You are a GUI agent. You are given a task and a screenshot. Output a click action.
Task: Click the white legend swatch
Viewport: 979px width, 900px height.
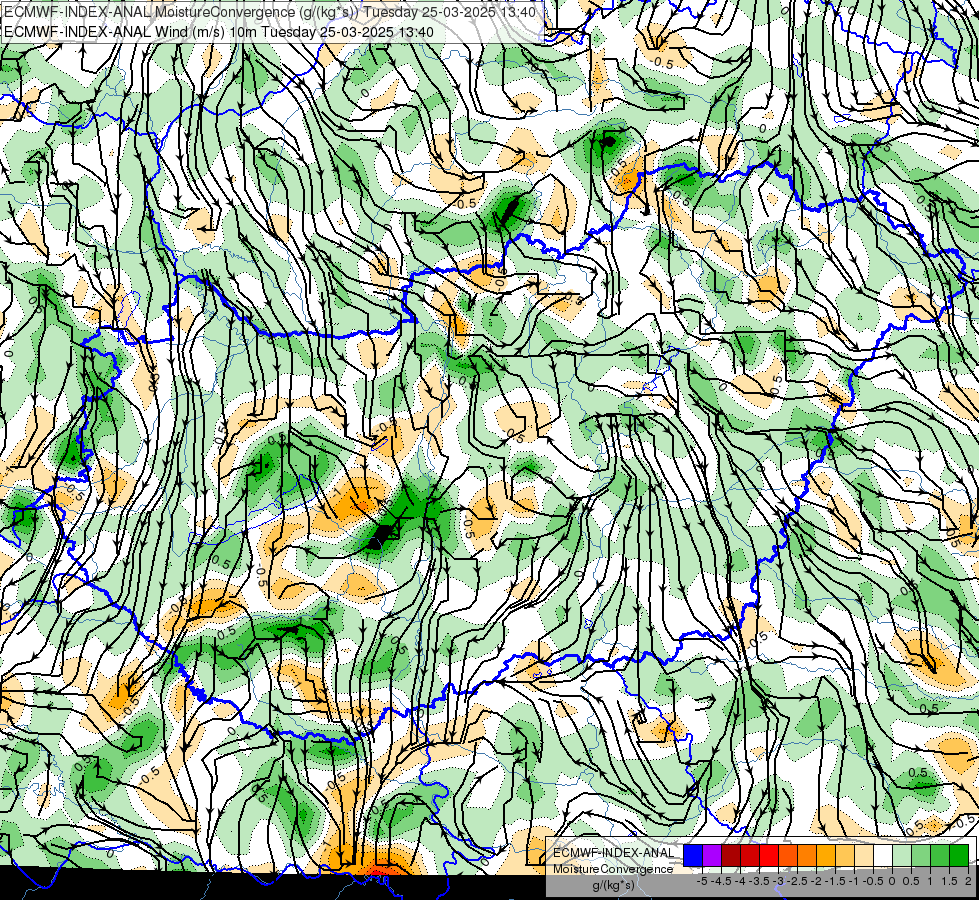(882, 855)
